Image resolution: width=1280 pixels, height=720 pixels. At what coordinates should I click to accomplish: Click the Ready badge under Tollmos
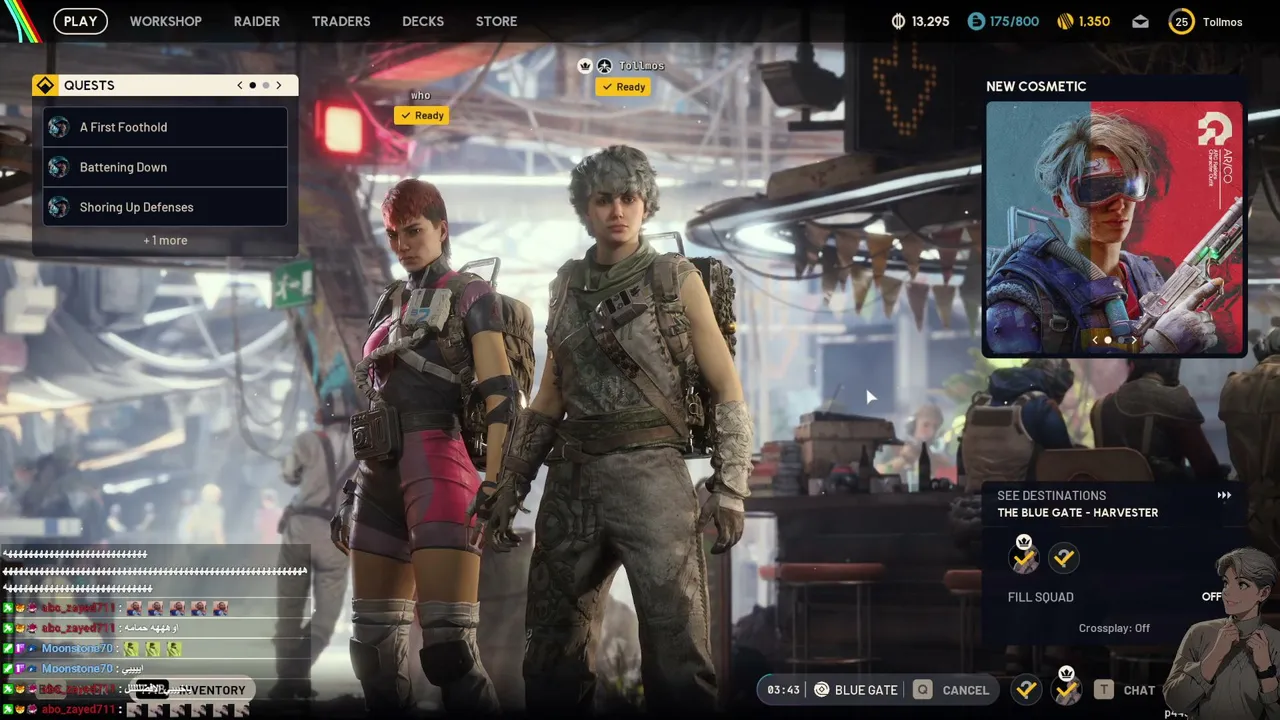[x=622, y=87]
